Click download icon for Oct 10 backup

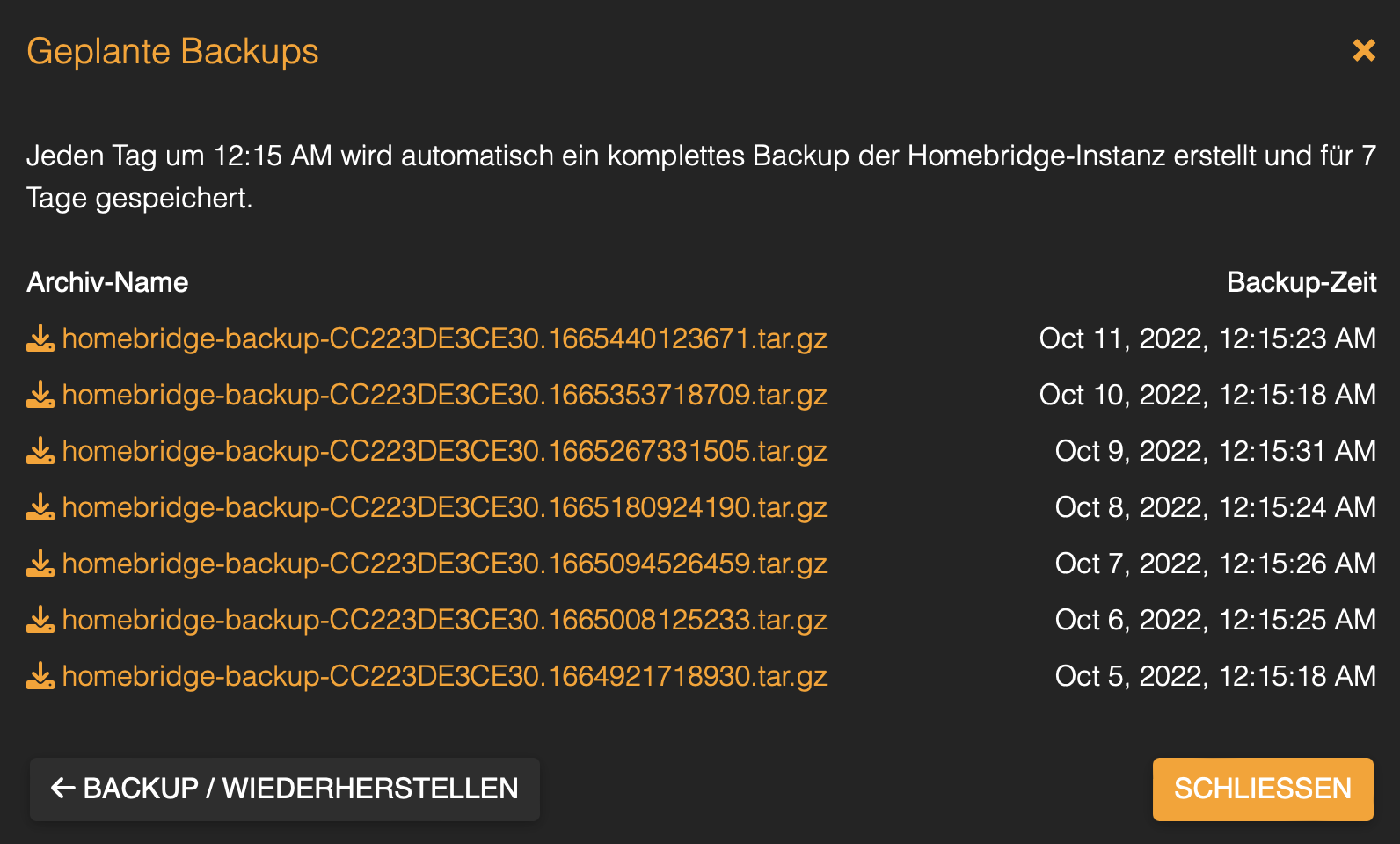tap(40, 395)
